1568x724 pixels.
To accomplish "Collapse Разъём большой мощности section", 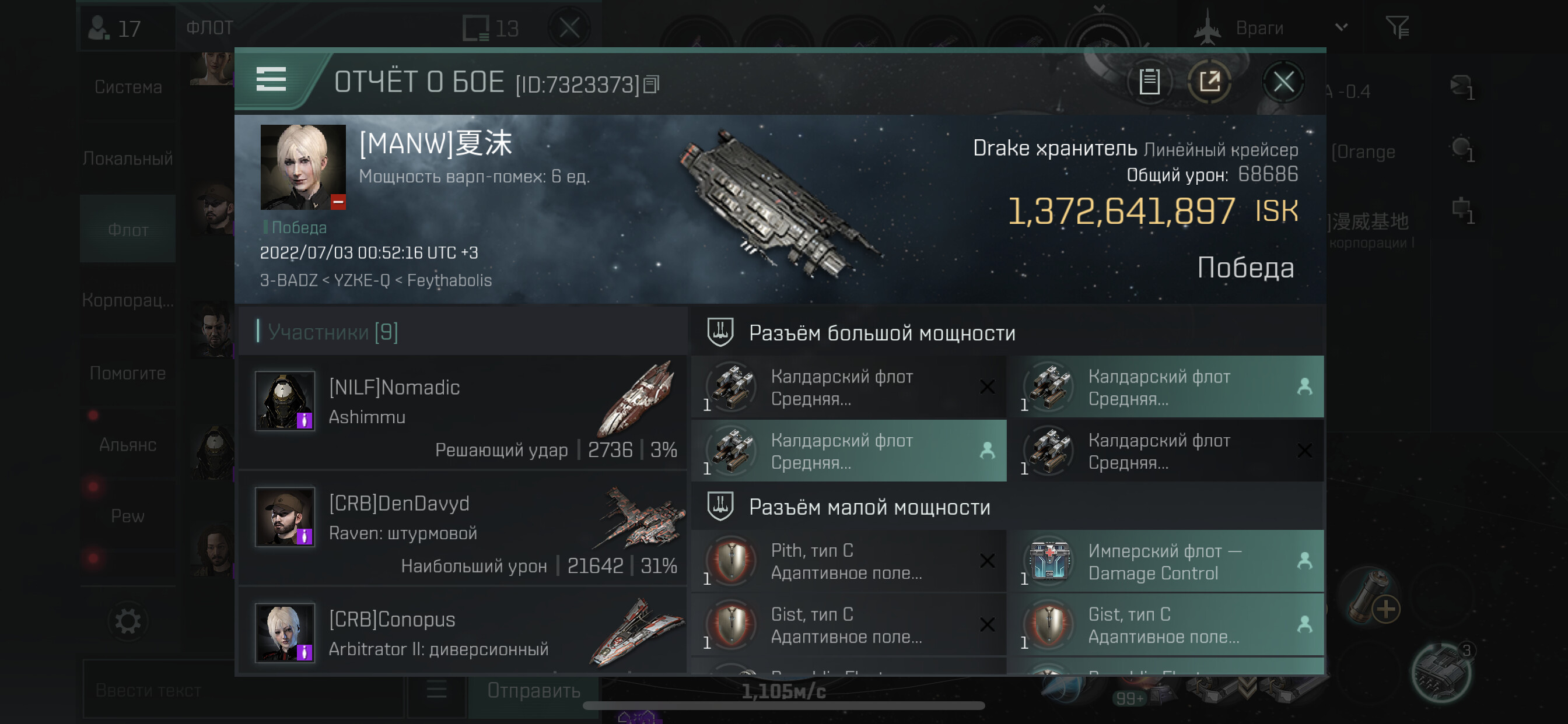I will [x=881, y=333].
